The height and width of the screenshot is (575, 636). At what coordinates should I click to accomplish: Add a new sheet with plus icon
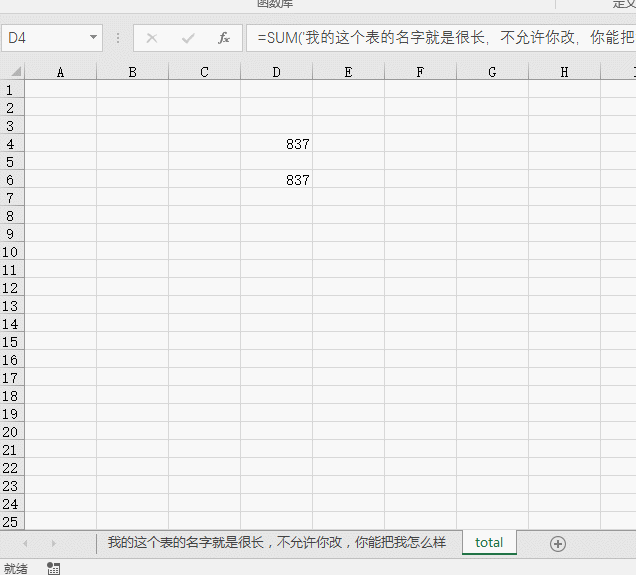point(558,544)
